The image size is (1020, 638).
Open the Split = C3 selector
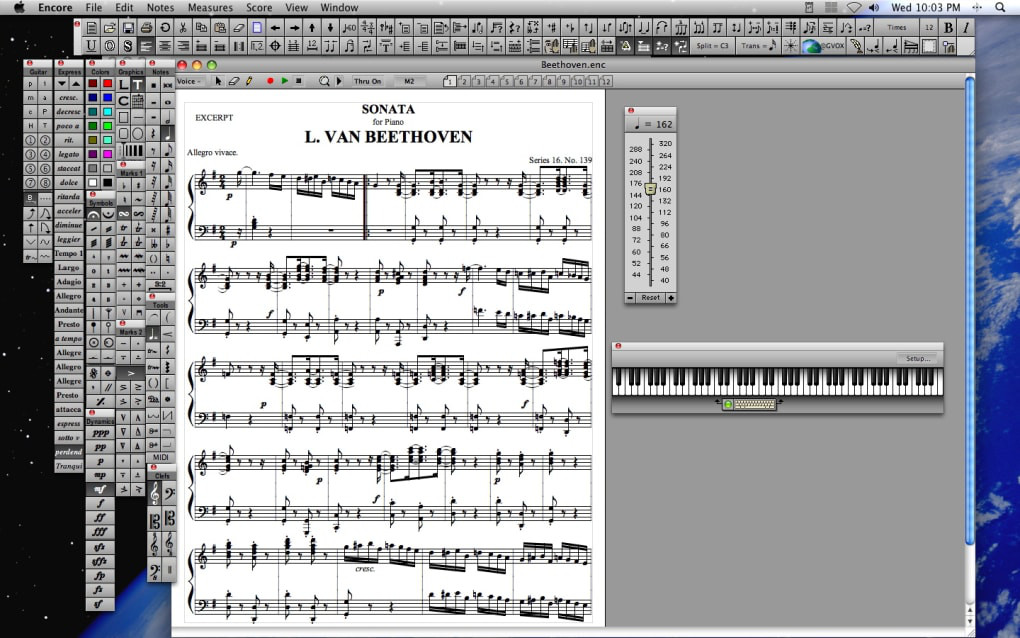[712, 46]
